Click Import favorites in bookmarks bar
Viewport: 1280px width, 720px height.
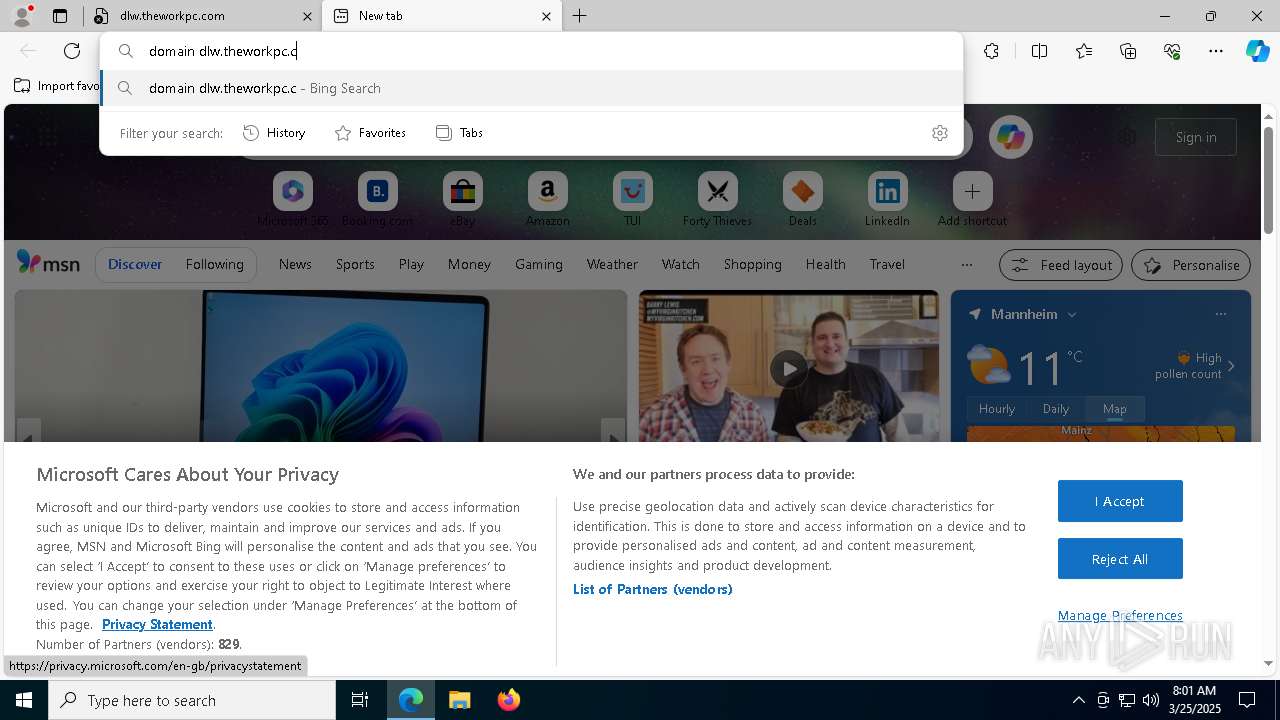pyautogui.click(x=57, y=86)
